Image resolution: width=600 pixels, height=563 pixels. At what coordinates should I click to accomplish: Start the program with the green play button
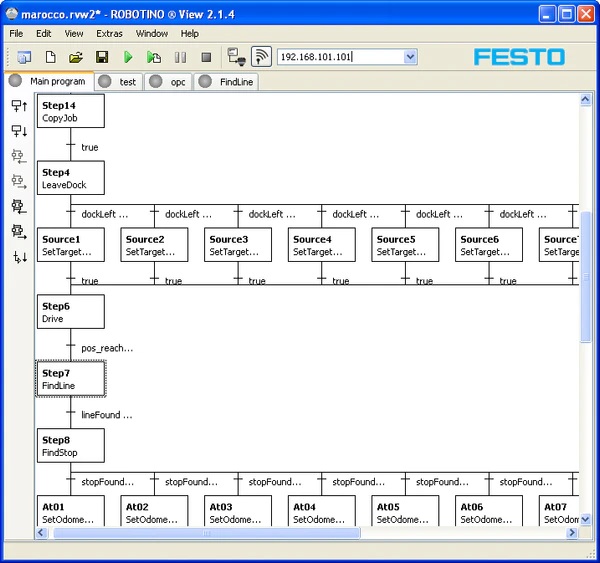click(x=128, y=58)
